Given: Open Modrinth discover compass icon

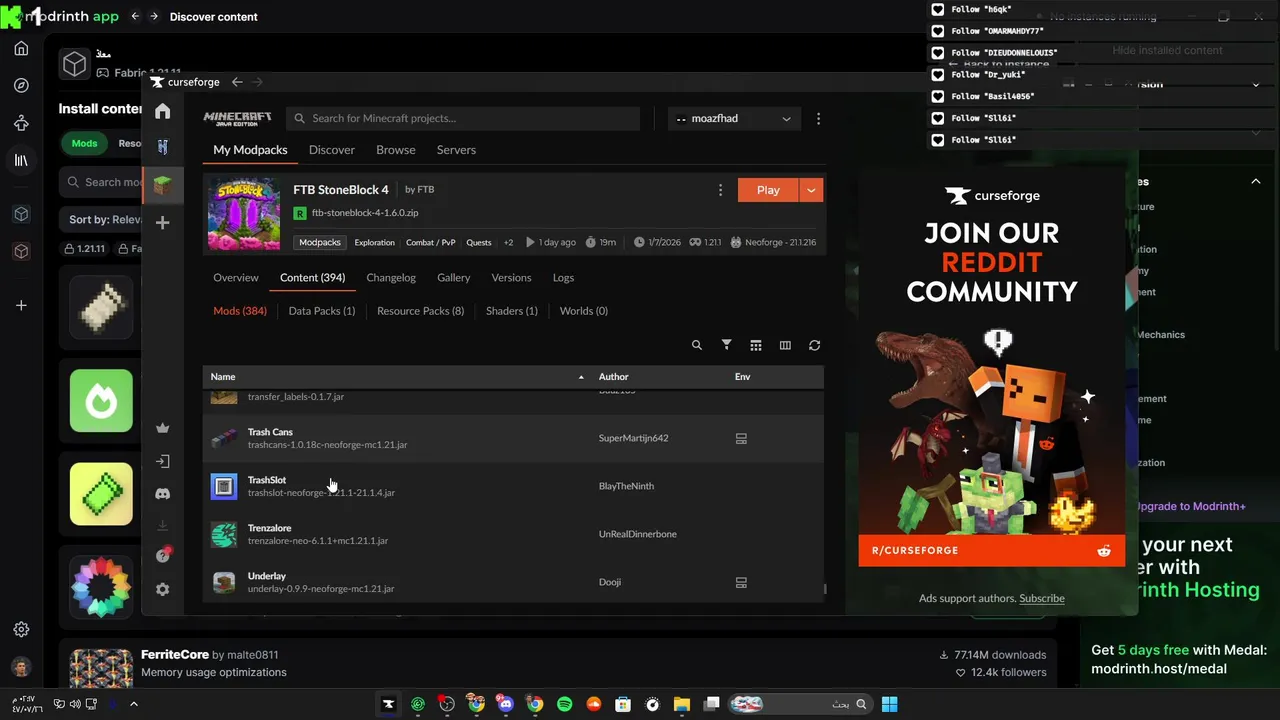Looking at the screenshot, I should (21, 86).
